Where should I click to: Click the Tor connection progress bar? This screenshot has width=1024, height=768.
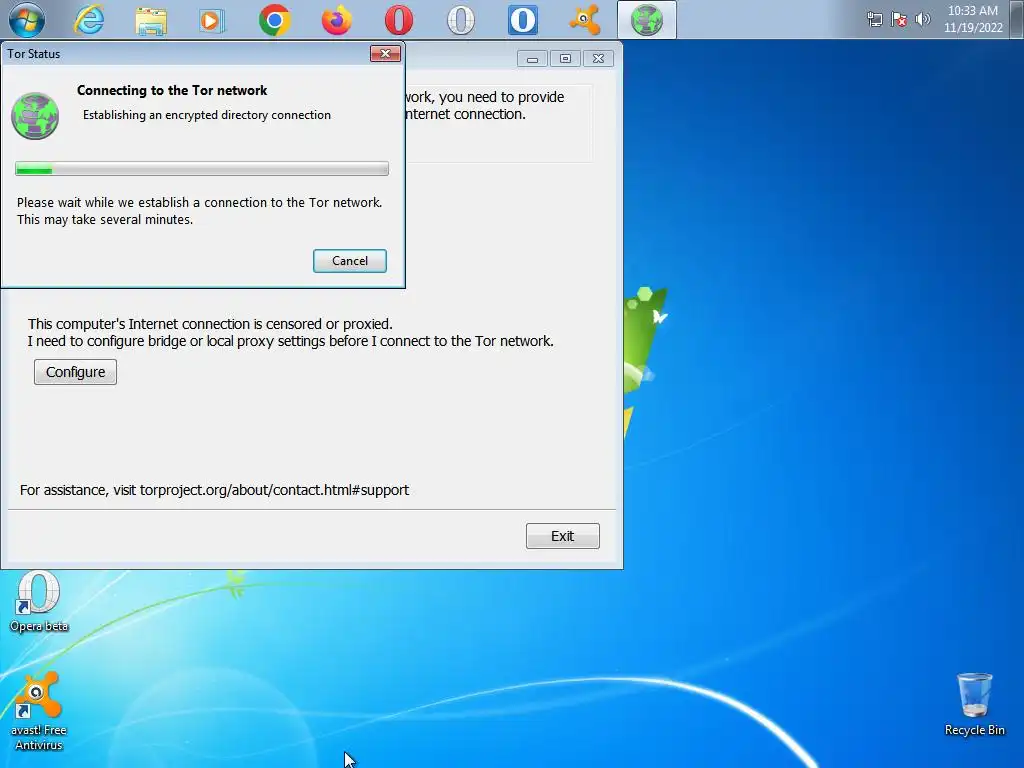202,169
